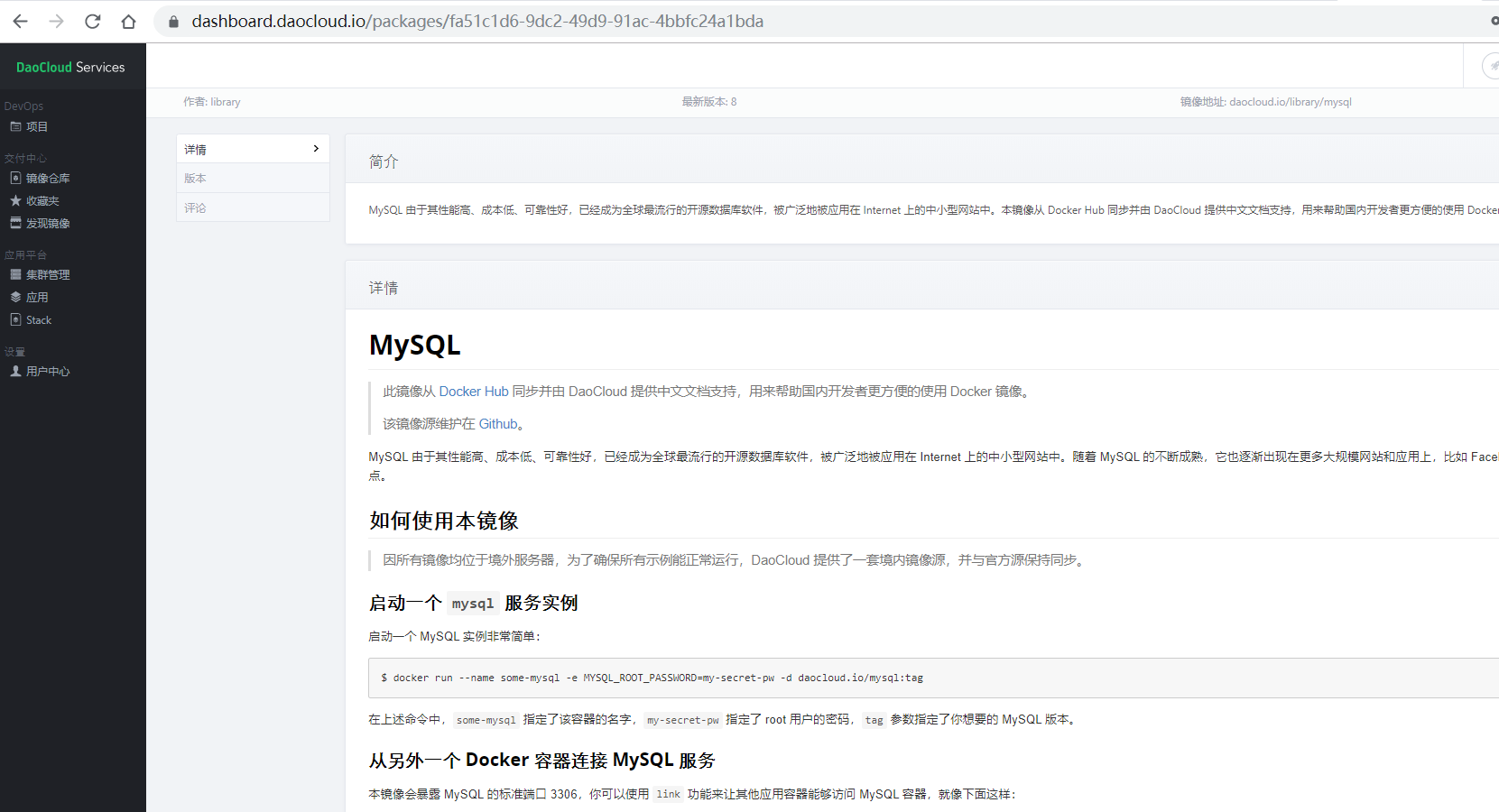Open 发现镜像 via its sidebar icon

click(x=15, y=223)
